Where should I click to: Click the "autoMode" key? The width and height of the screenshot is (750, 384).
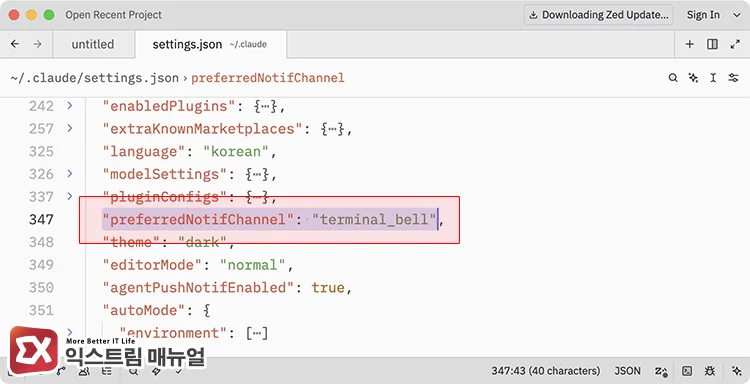[x=143, y=310]
